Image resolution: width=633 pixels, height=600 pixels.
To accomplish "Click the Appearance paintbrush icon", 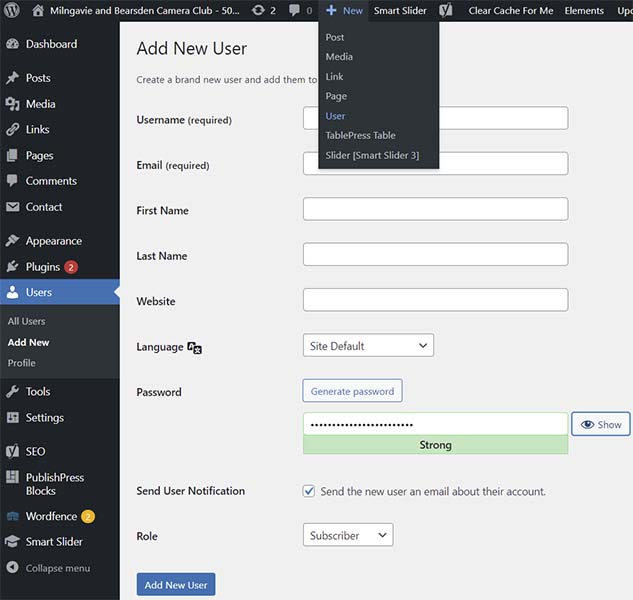I will point(13,241).
